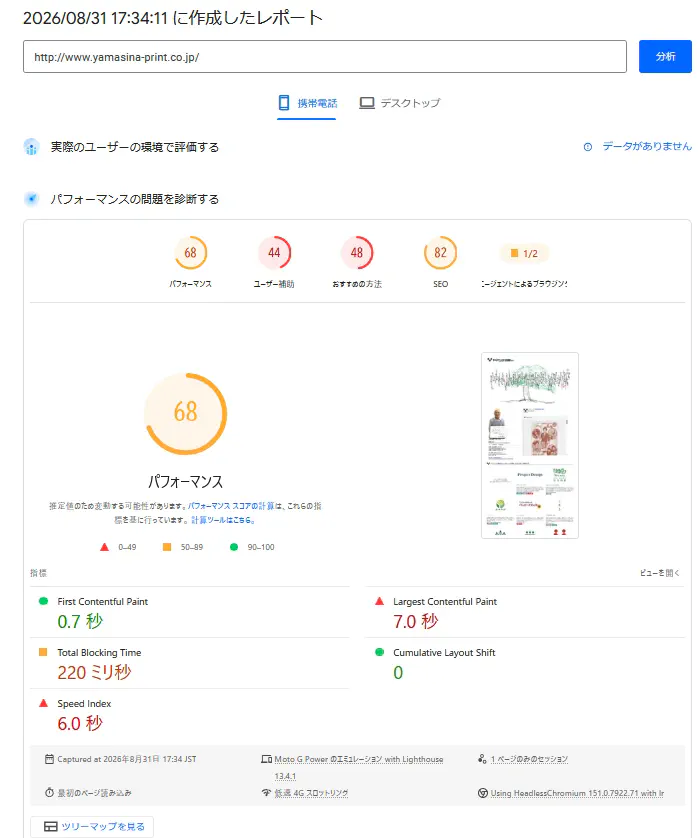Screen dimensions: 700x838
Task: Click the stopwatch icon beside 最初のページ読み込み
Action: coord(49,793)
